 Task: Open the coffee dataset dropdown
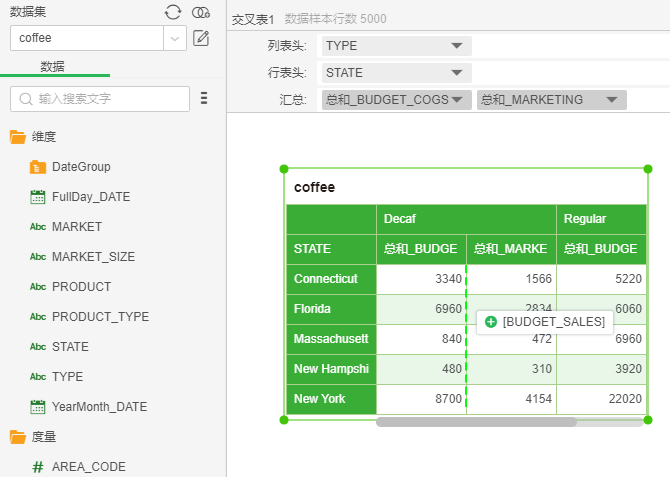coord(176,38)
